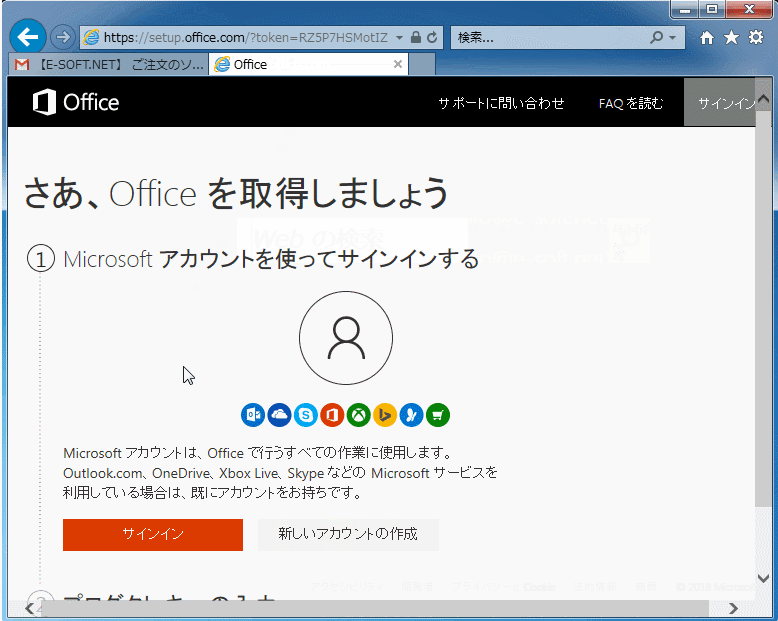
Task: Open the address bar autocomplete dropdown arrow
Action: tap(399, 37)
